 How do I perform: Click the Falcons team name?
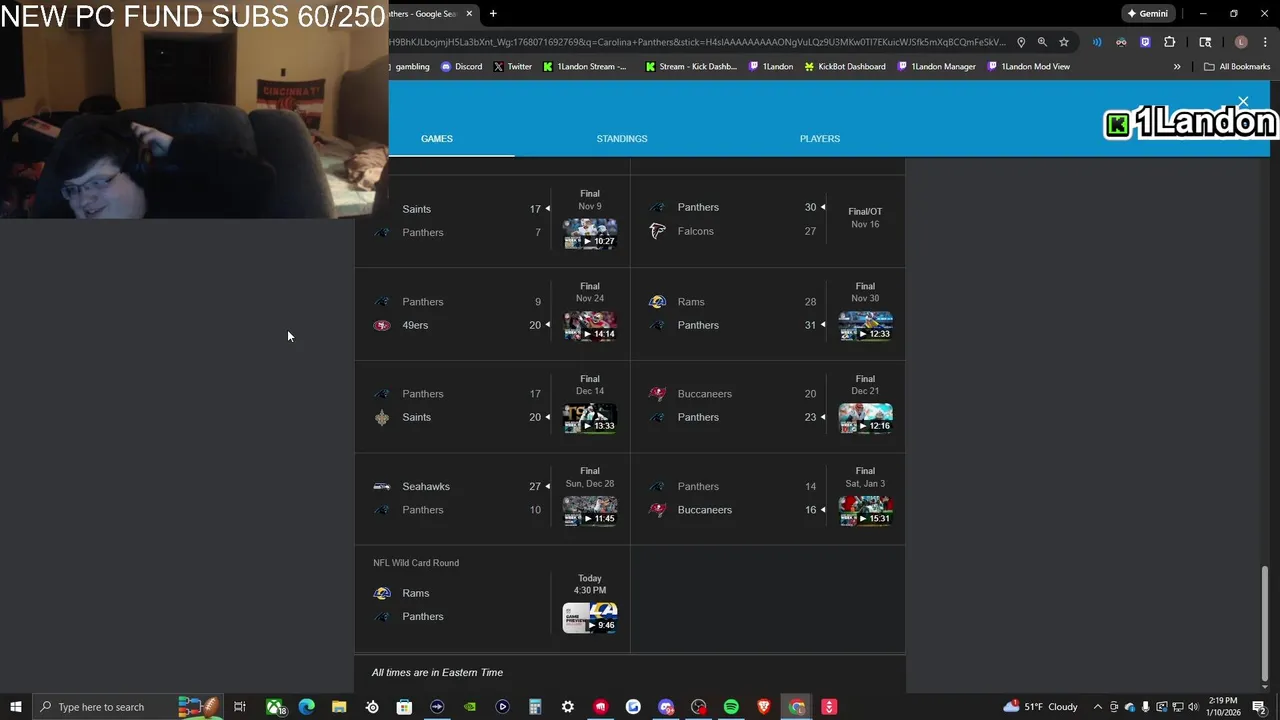tap(696, 231)
